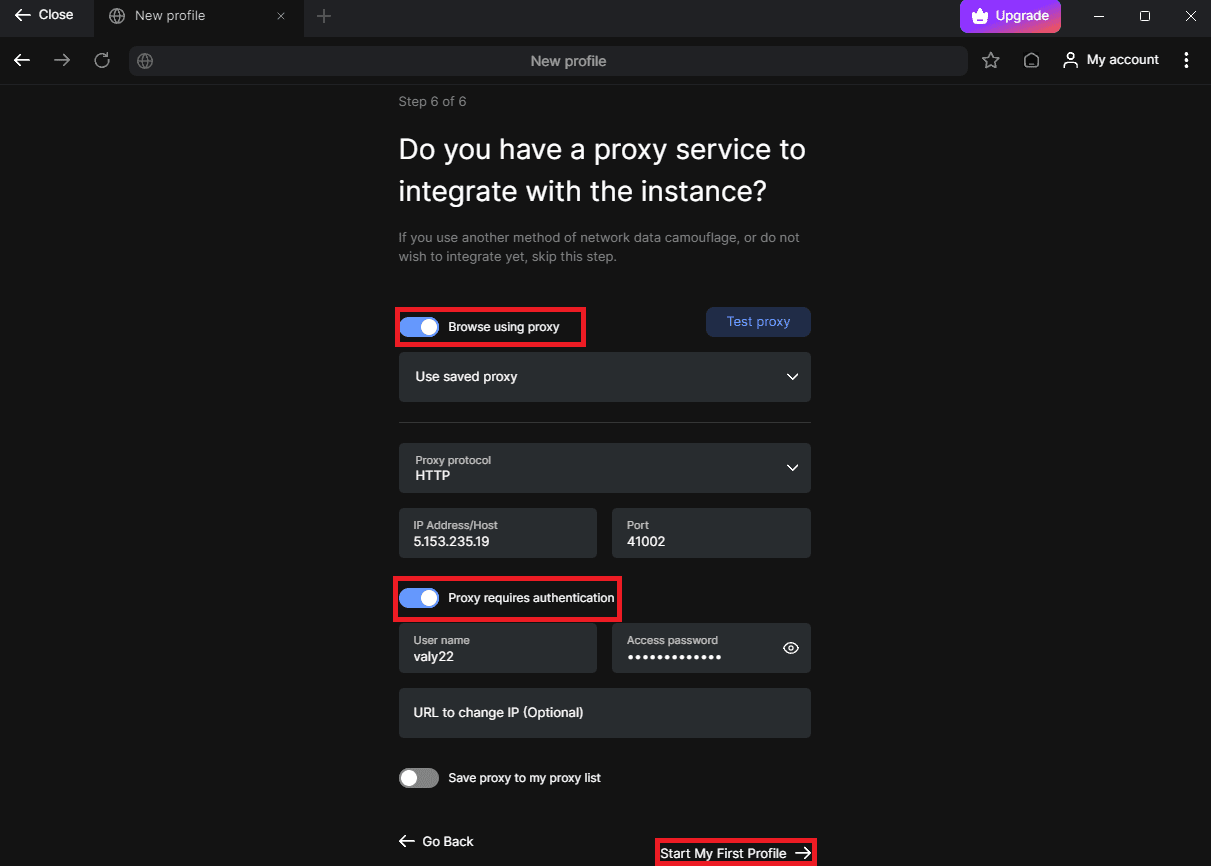Click the URL to change IP field
The height and width of the screenshot is (866, 1211).
click(x=604, y=712)
